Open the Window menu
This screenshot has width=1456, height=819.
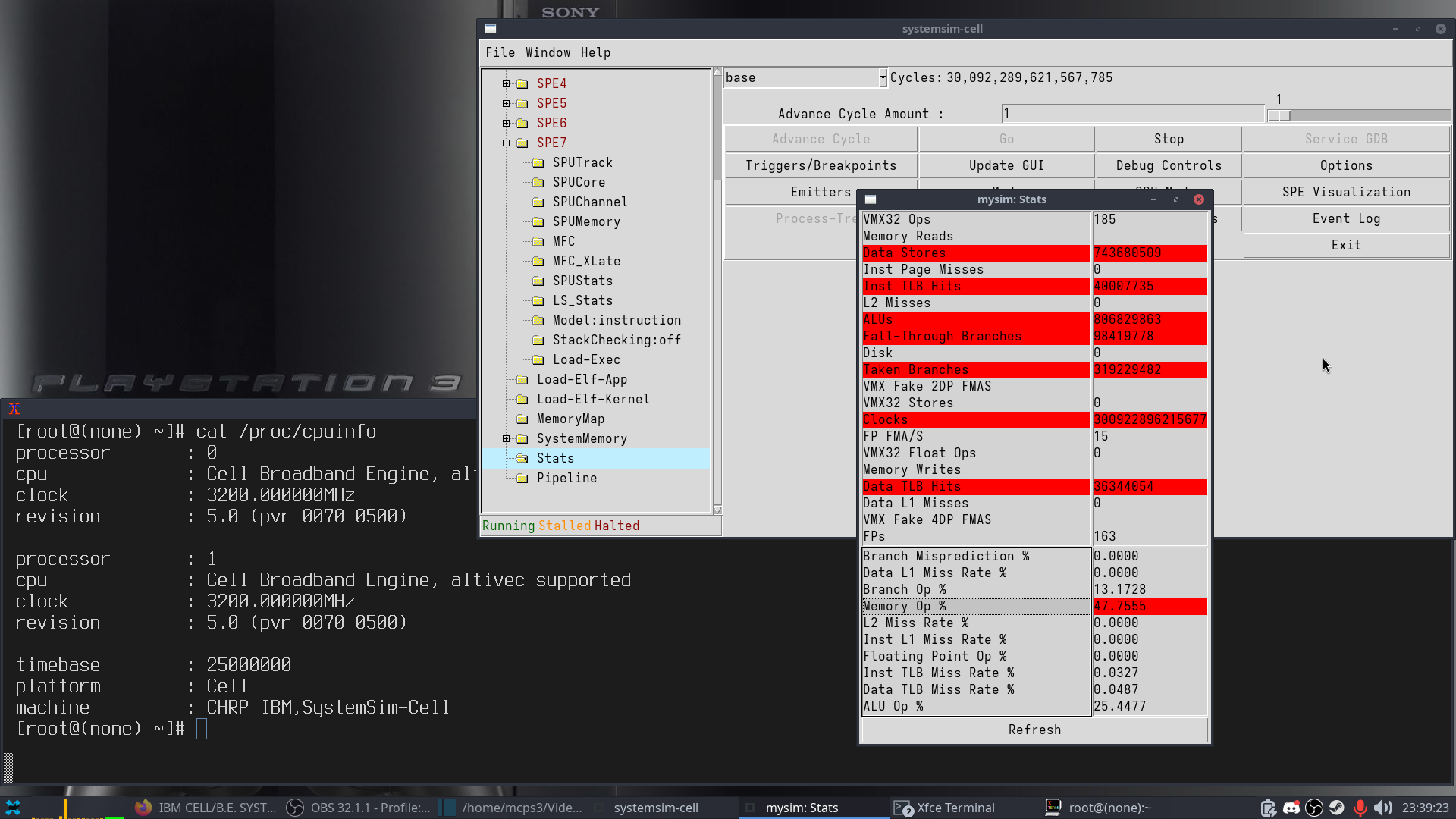click(x=548, y=52)
